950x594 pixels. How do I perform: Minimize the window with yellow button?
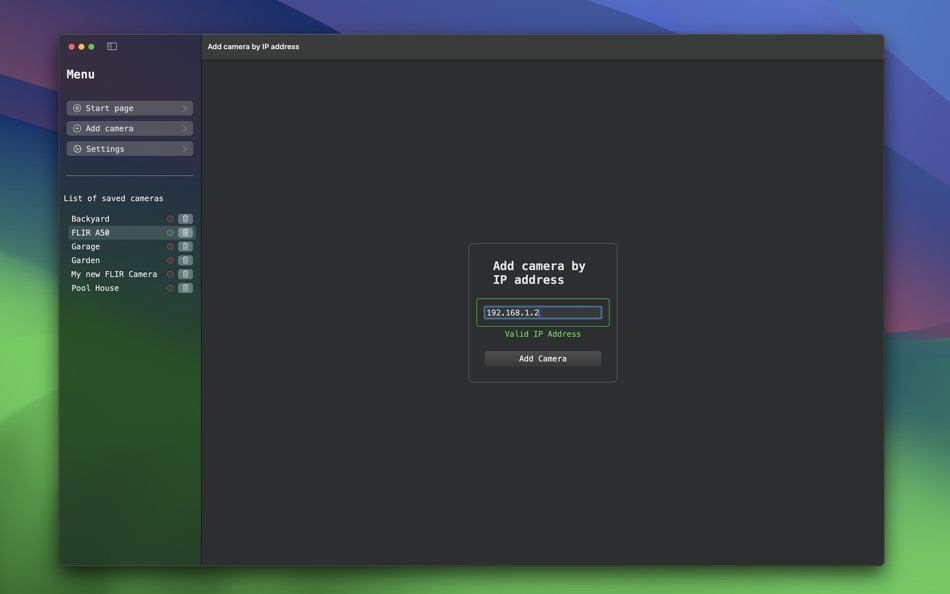click(x=81, y=47)
